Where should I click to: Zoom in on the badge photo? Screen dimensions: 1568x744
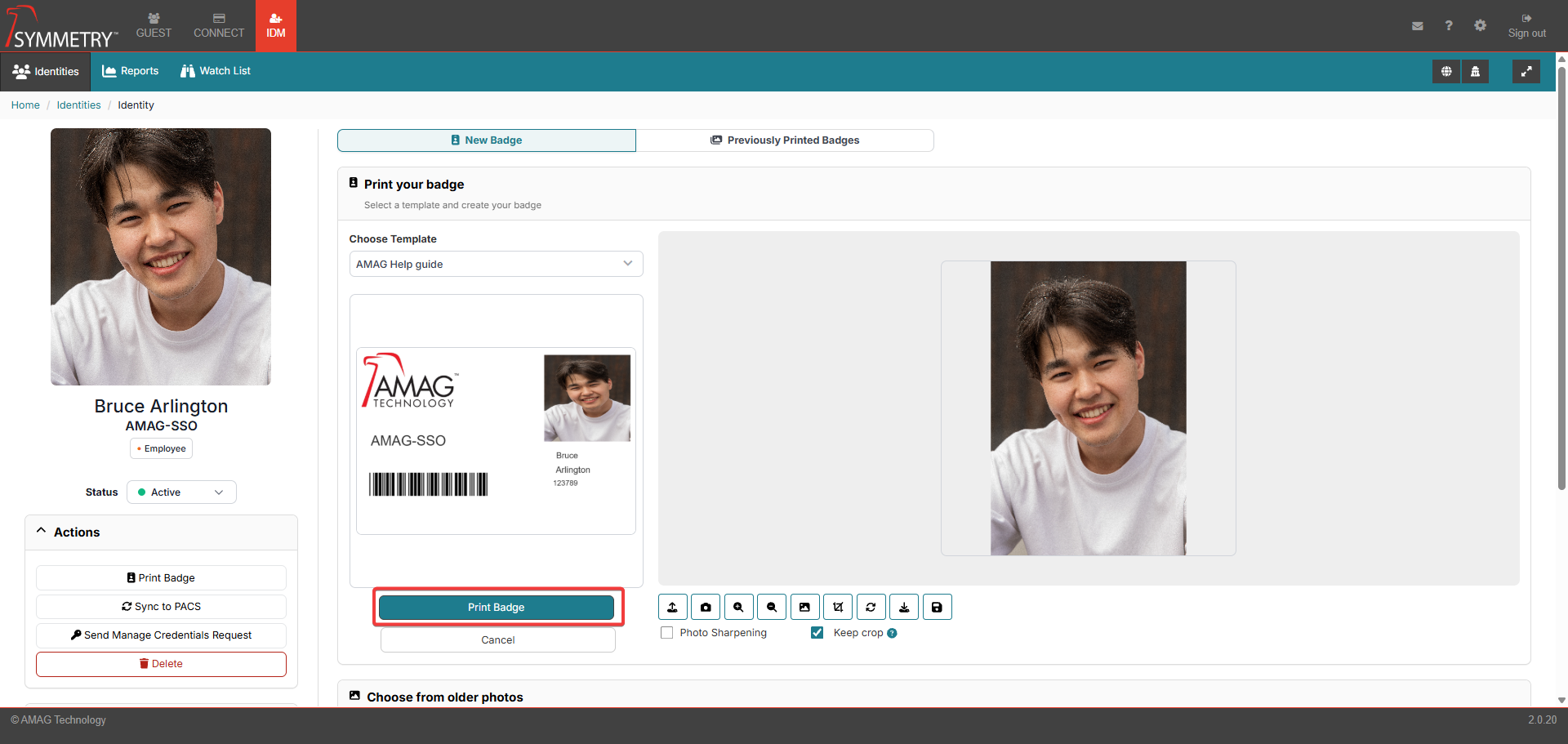pos(738,607)
